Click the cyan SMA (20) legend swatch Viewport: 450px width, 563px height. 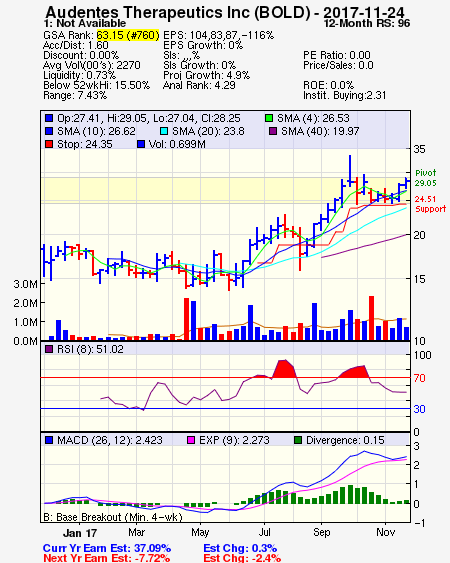tap(163, 131)
